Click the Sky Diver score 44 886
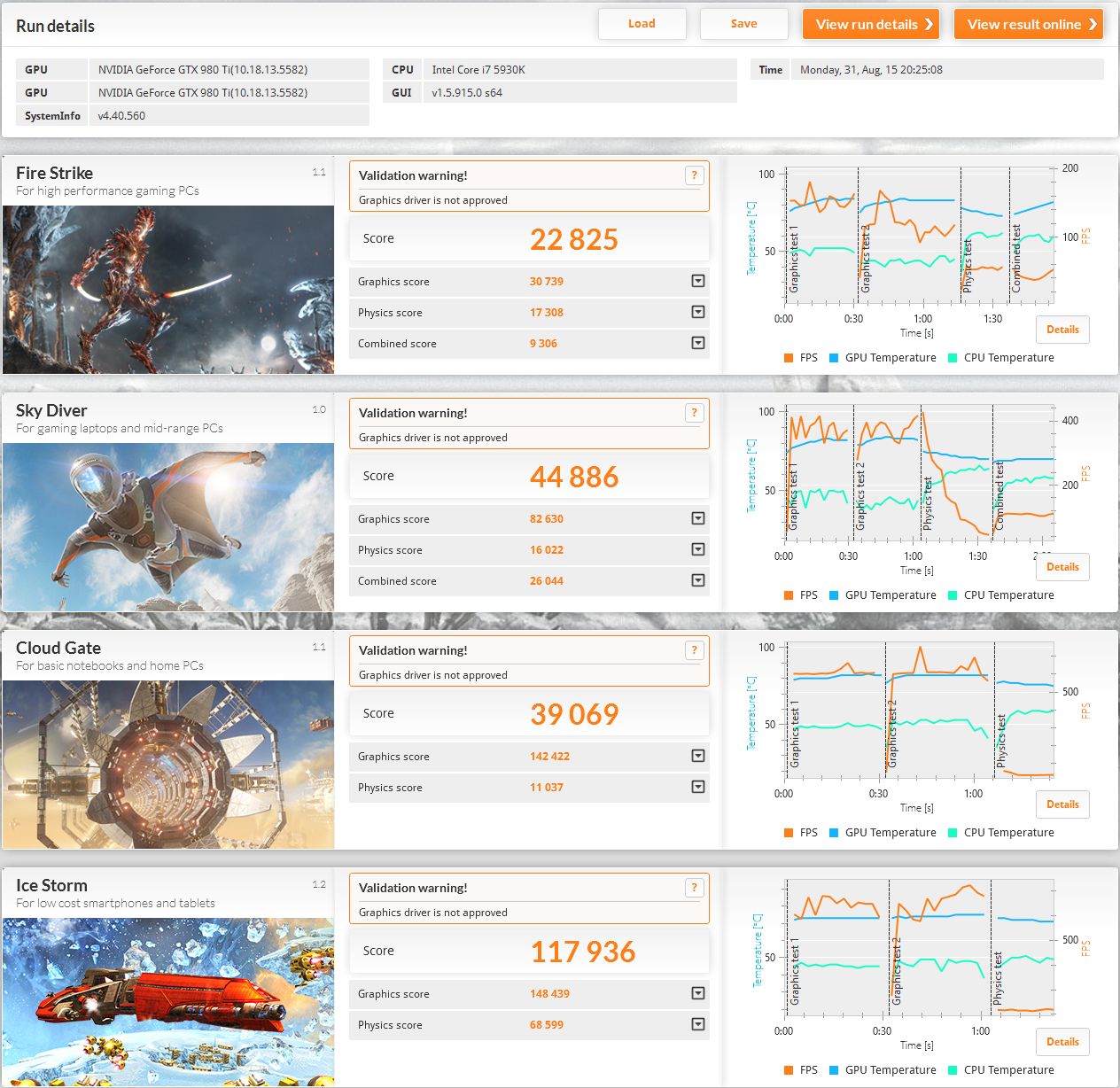The image size is (1120, 1088). click(x=574, y=477)
